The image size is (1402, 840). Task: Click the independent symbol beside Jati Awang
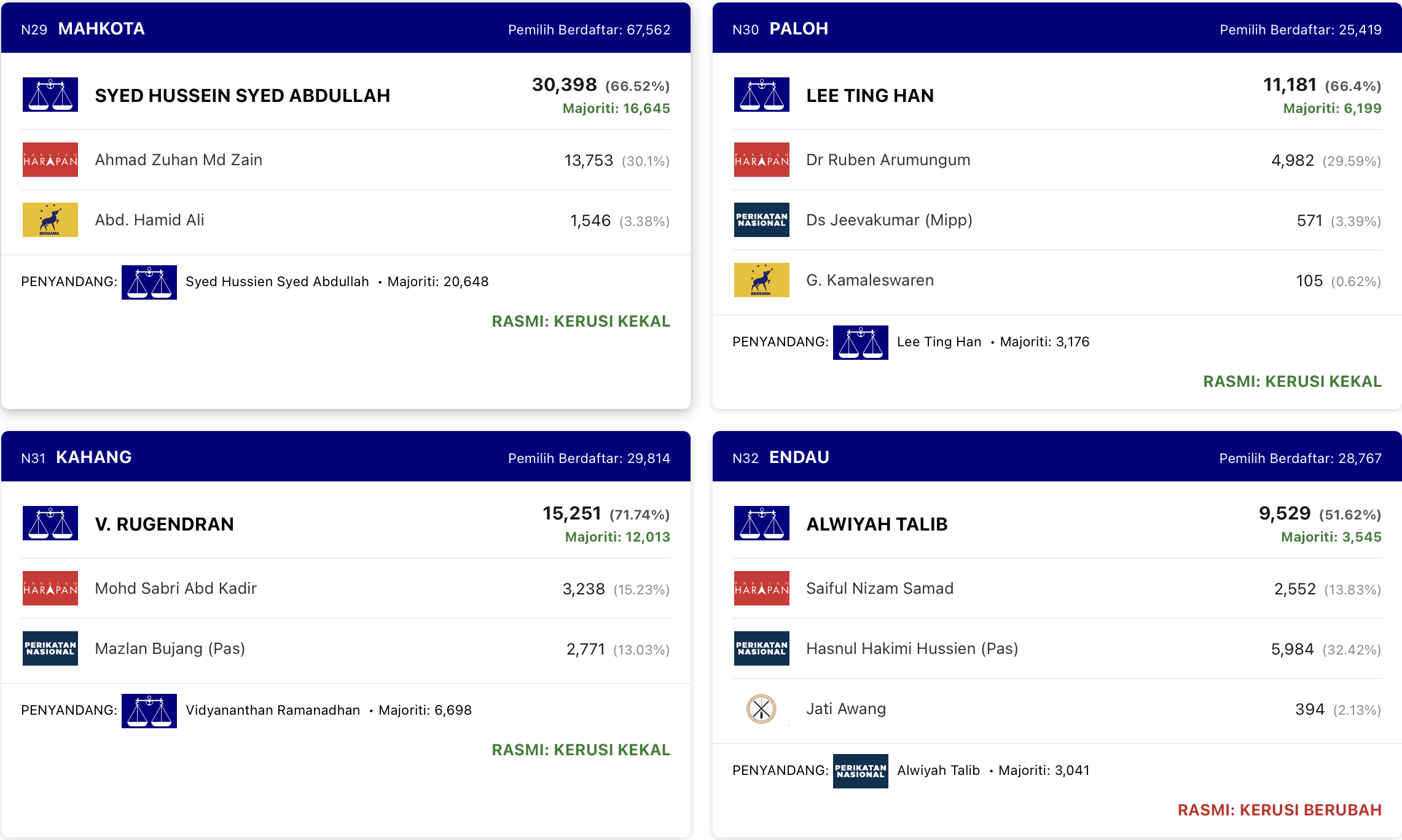tap(761, 709)
